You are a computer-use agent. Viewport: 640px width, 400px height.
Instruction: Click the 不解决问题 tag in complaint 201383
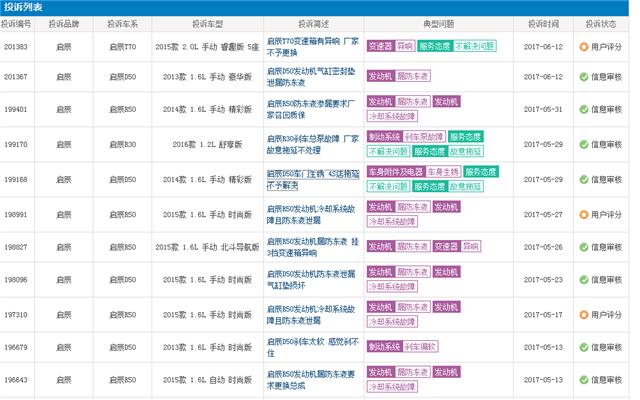[475, 46]
